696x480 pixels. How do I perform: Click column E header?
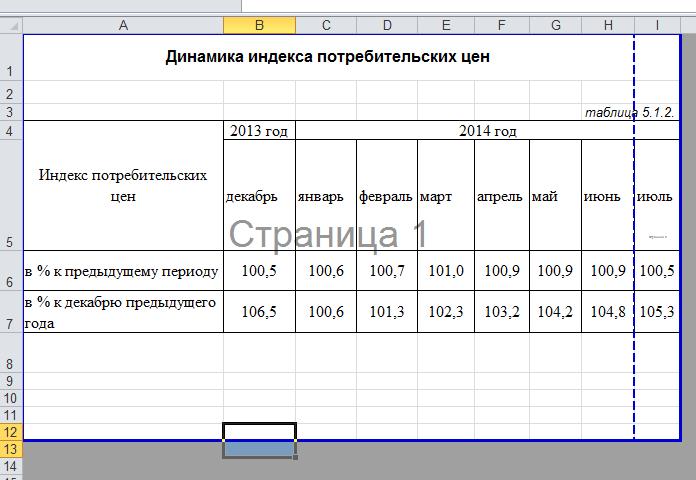pos(445,25)
